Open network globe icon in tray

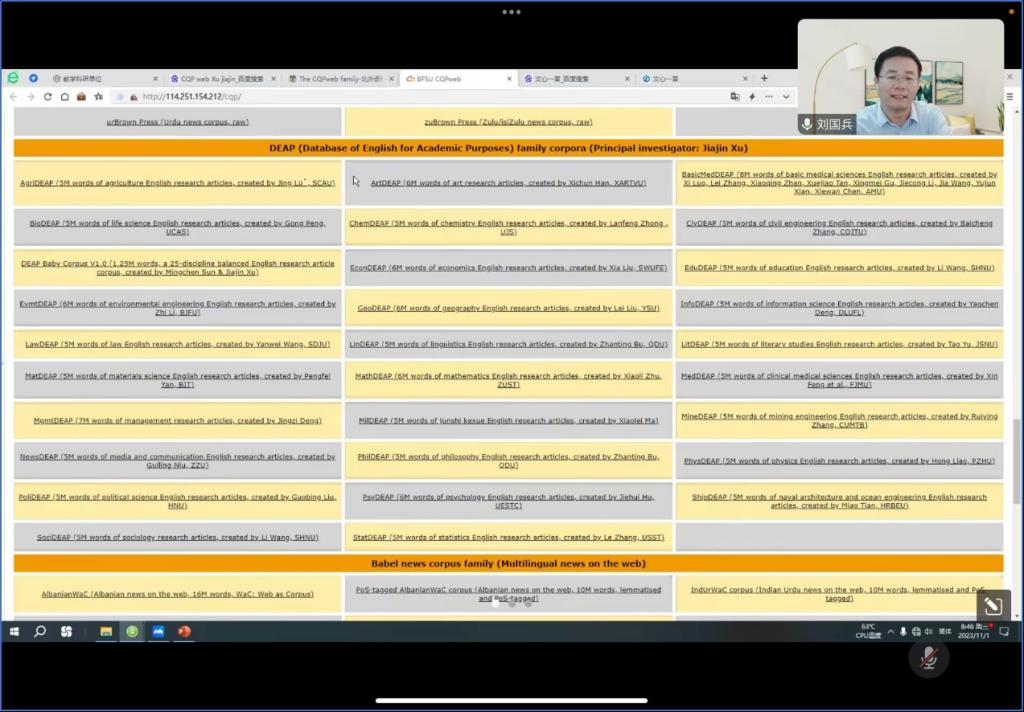pyautogui.click(x=916, y=632)
